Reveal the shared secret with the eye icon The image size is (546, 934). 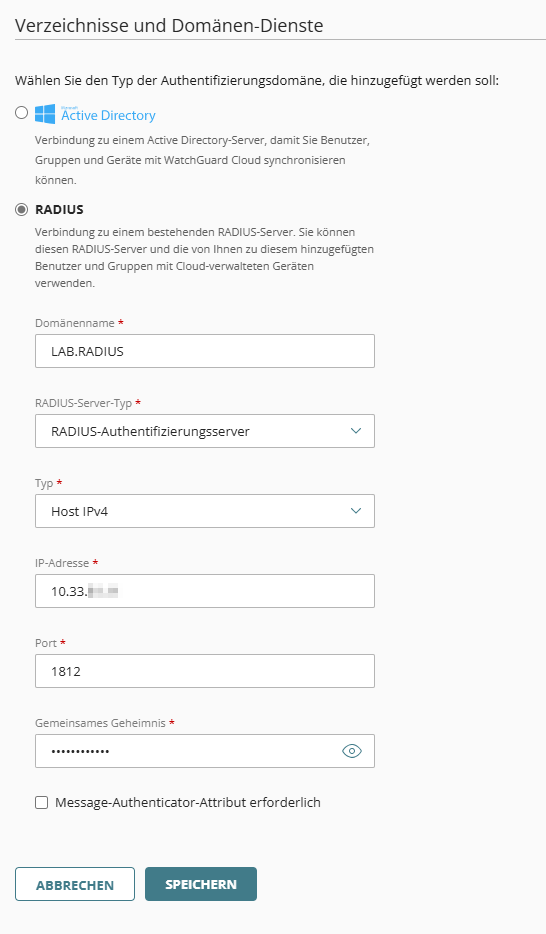coord(352,751)
